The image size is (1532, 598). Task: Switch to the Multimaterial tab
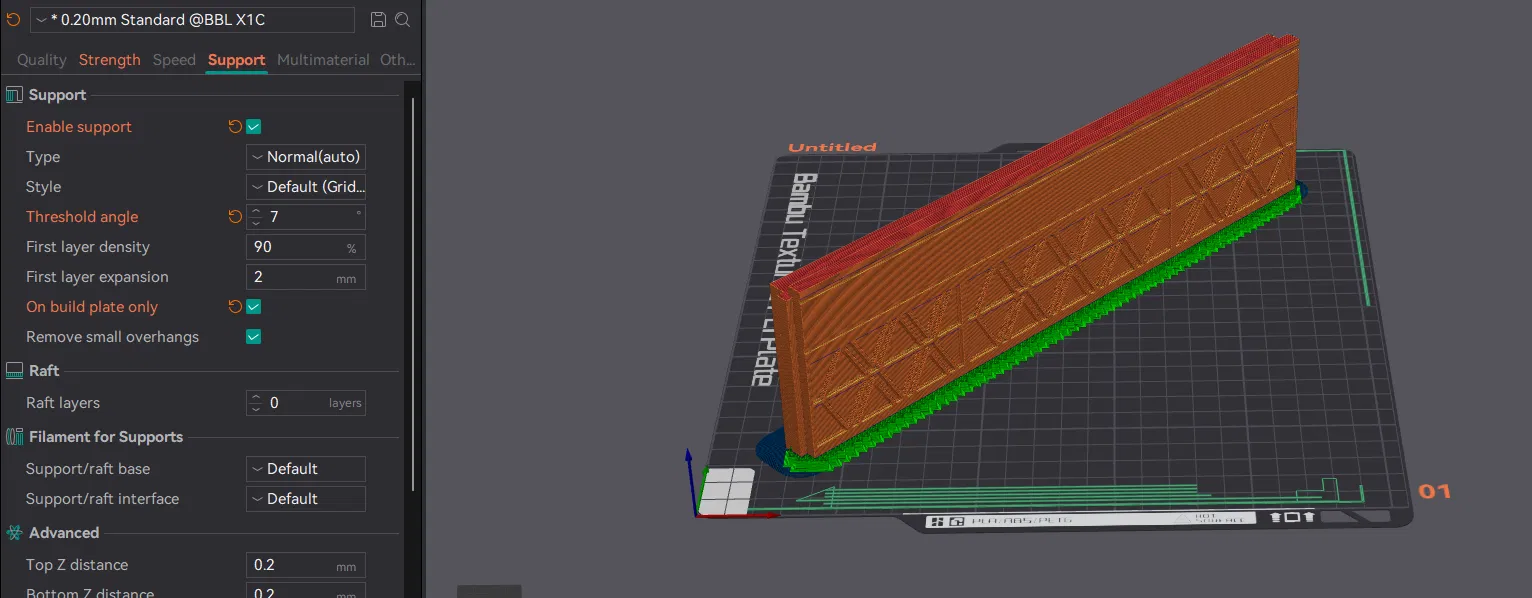pyautogui.click(x=323, y=60)
